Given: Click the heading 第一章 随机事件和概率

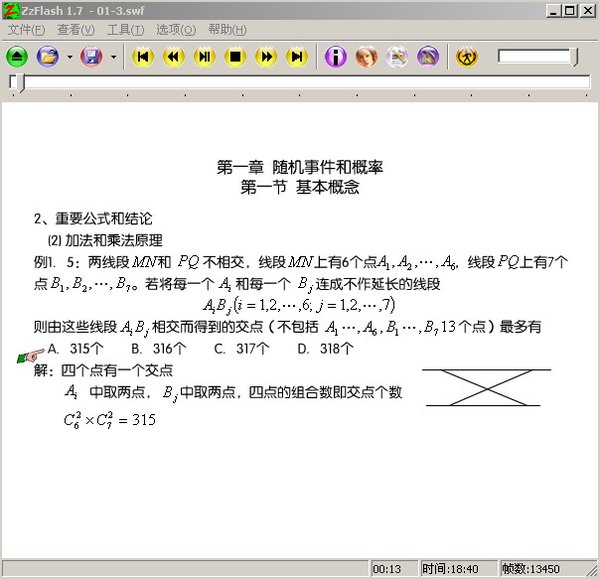Looking at the screenshot, I should point(300,167).
